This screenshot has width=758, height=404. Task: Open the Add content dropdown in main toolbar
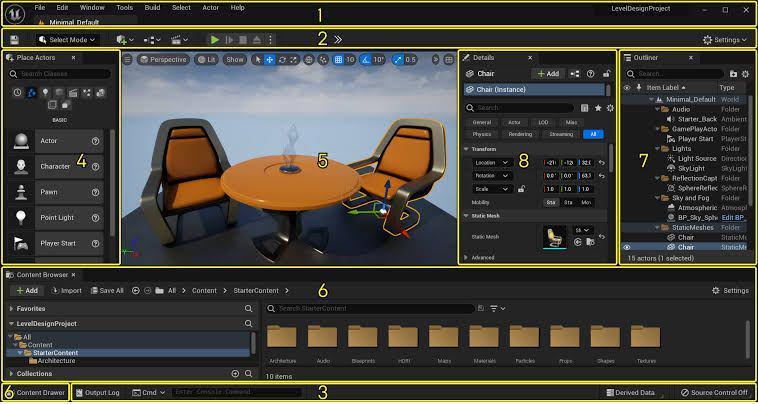click(125, 40)
